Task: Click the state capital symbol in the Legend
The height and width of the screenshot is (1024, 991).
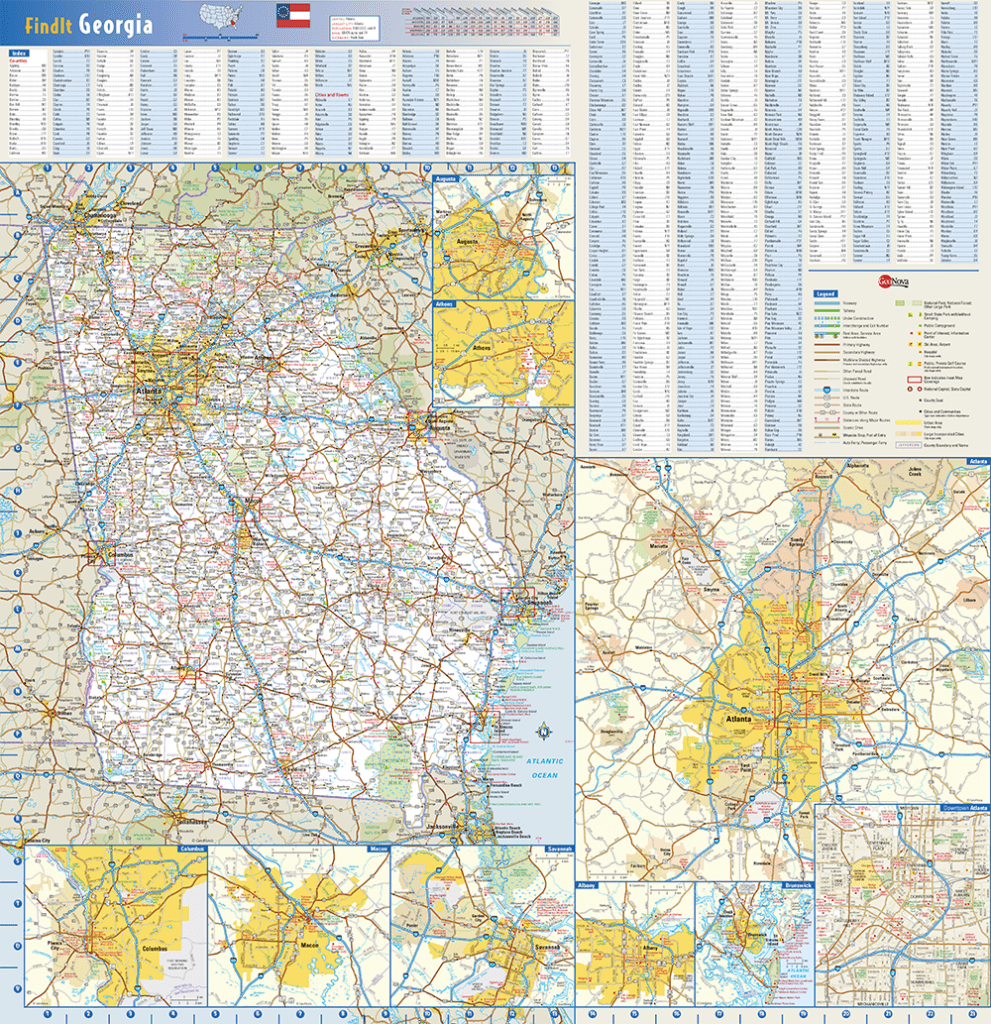Action: tap(920, 389)
